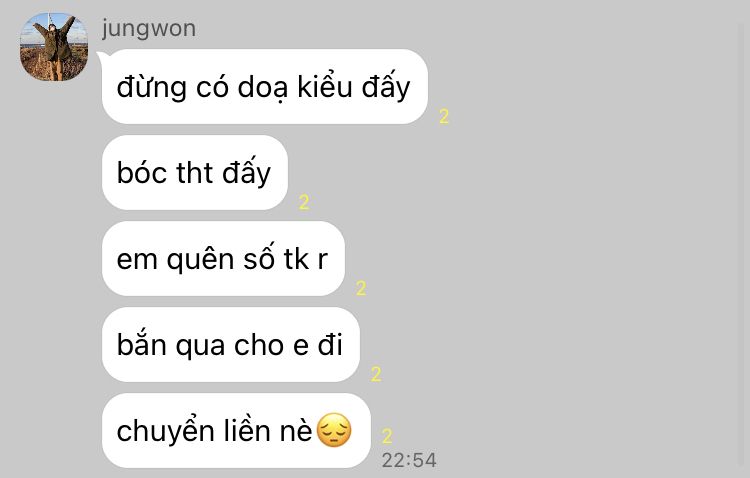Select the "bóc tht đấy" message bubble
Screen dimensions: 750x478
click(195, 172)
